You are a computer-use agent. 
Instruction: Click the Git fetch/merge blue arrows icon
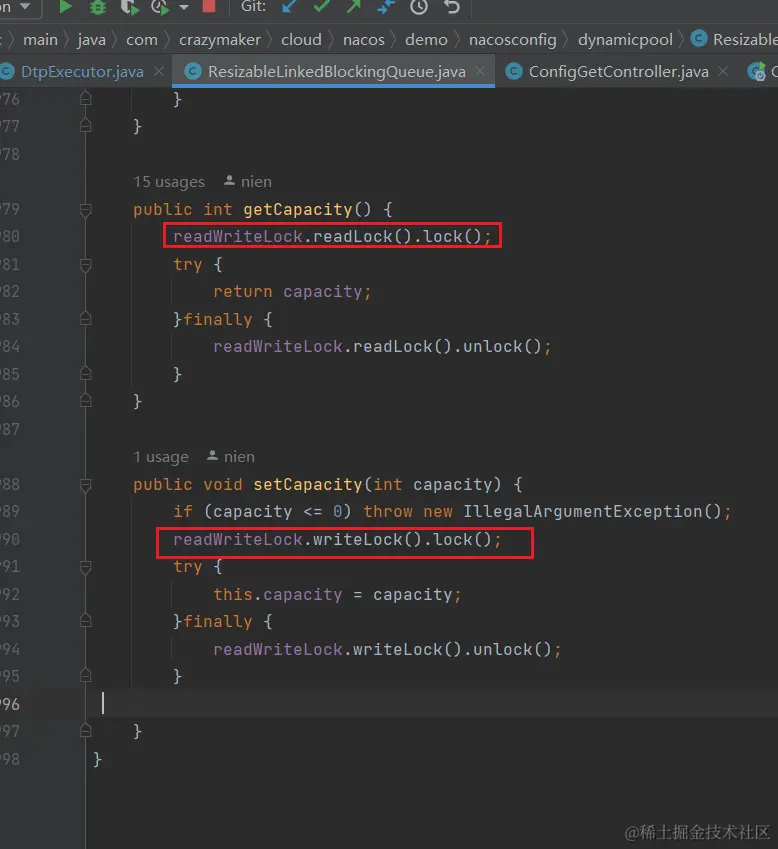[386, 6]
